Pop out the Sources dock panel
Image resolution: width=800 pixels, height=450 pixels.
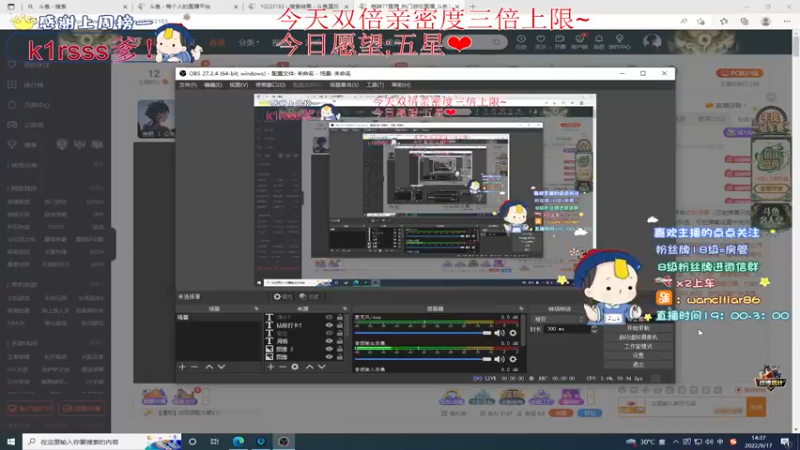pyautogui.click(x=345, y=309)
